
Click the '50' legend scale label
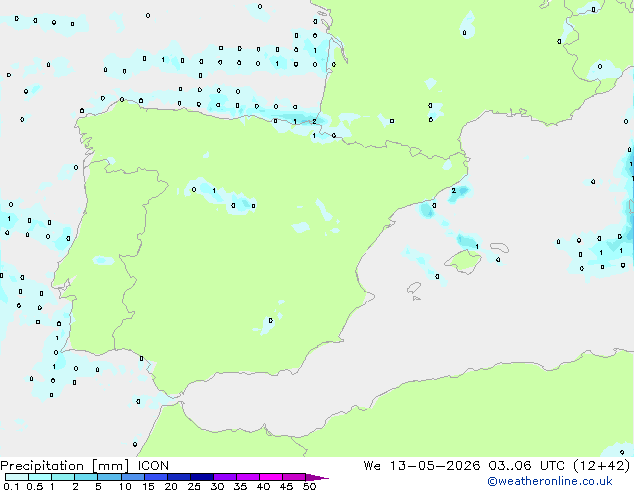click(309, 486)
